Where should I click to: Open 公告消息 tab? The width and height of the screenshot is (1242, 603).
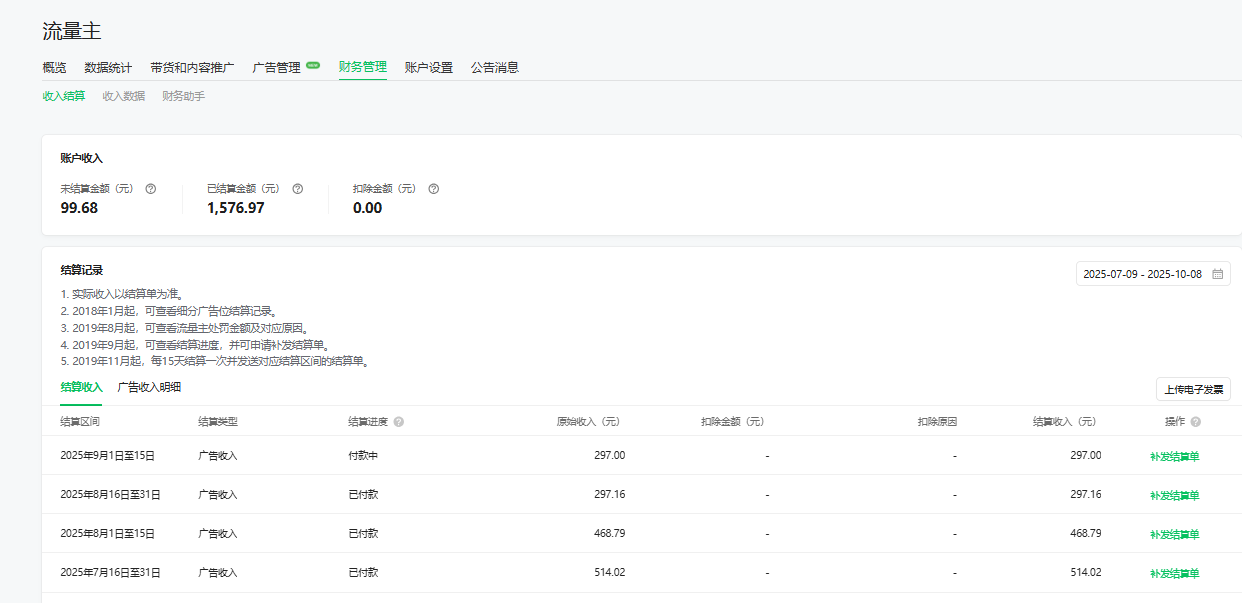494,68
